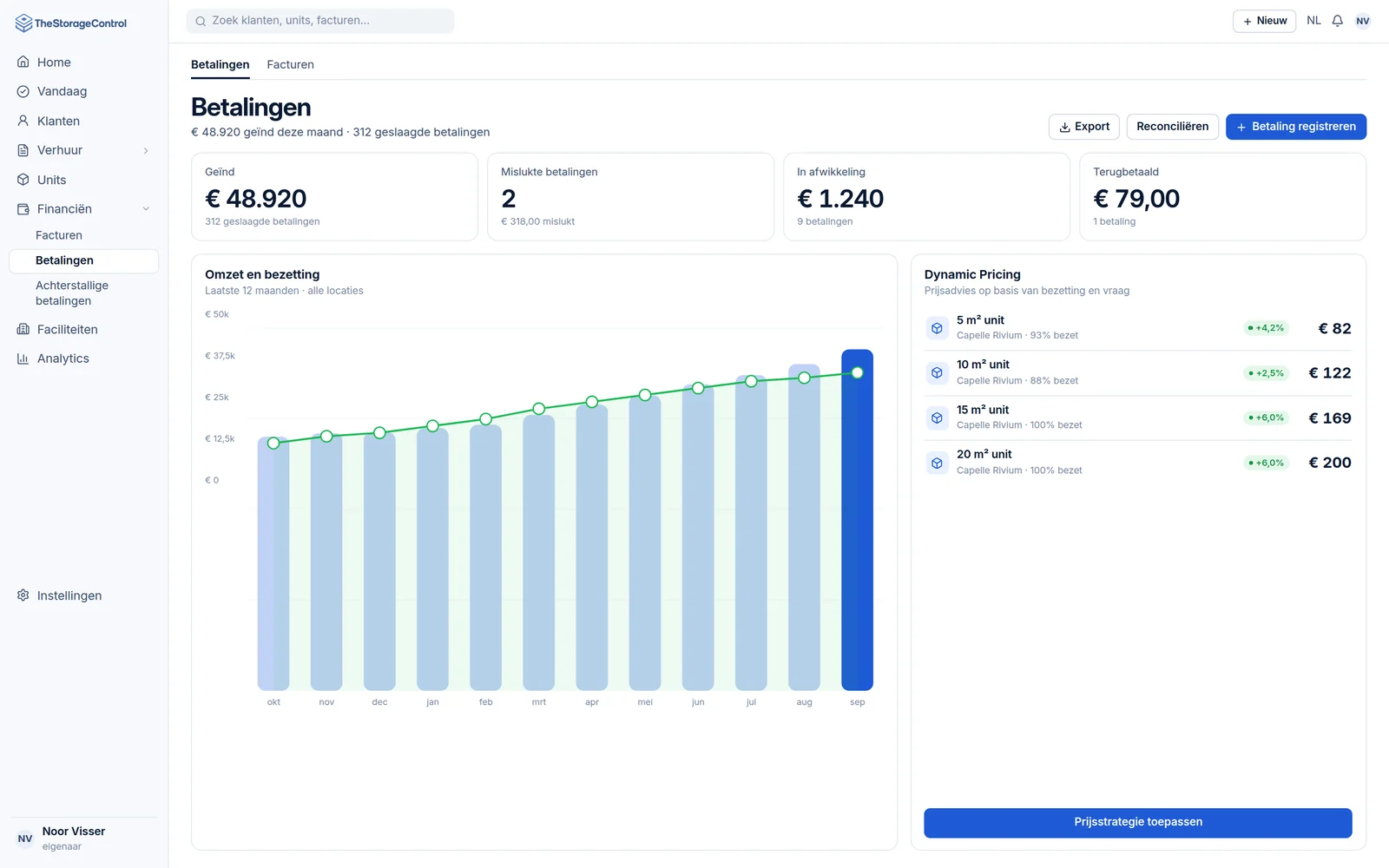1389x868 pixels.
Task: Click the cube icon for 20 m² unit
Action: pos(937,463)
